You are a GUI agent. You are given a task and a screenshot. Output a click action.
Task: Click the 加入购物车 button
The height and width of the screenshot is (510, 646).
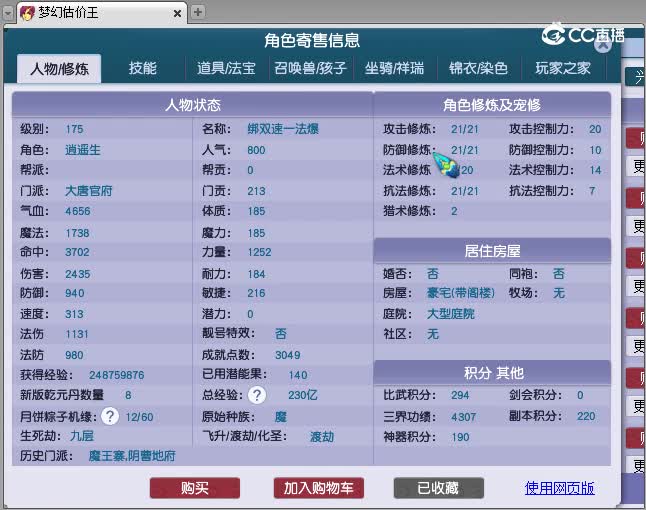318,488
